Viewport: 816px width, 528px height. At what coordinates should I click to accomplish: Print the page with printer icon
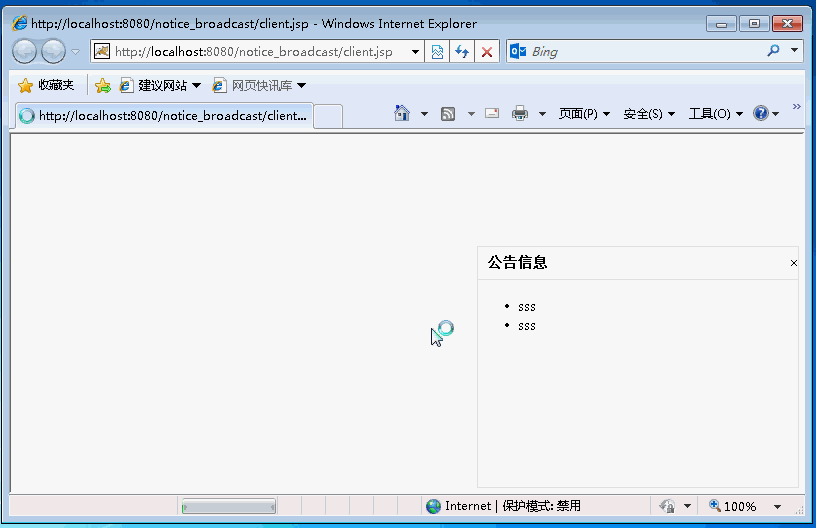point(520,113)
